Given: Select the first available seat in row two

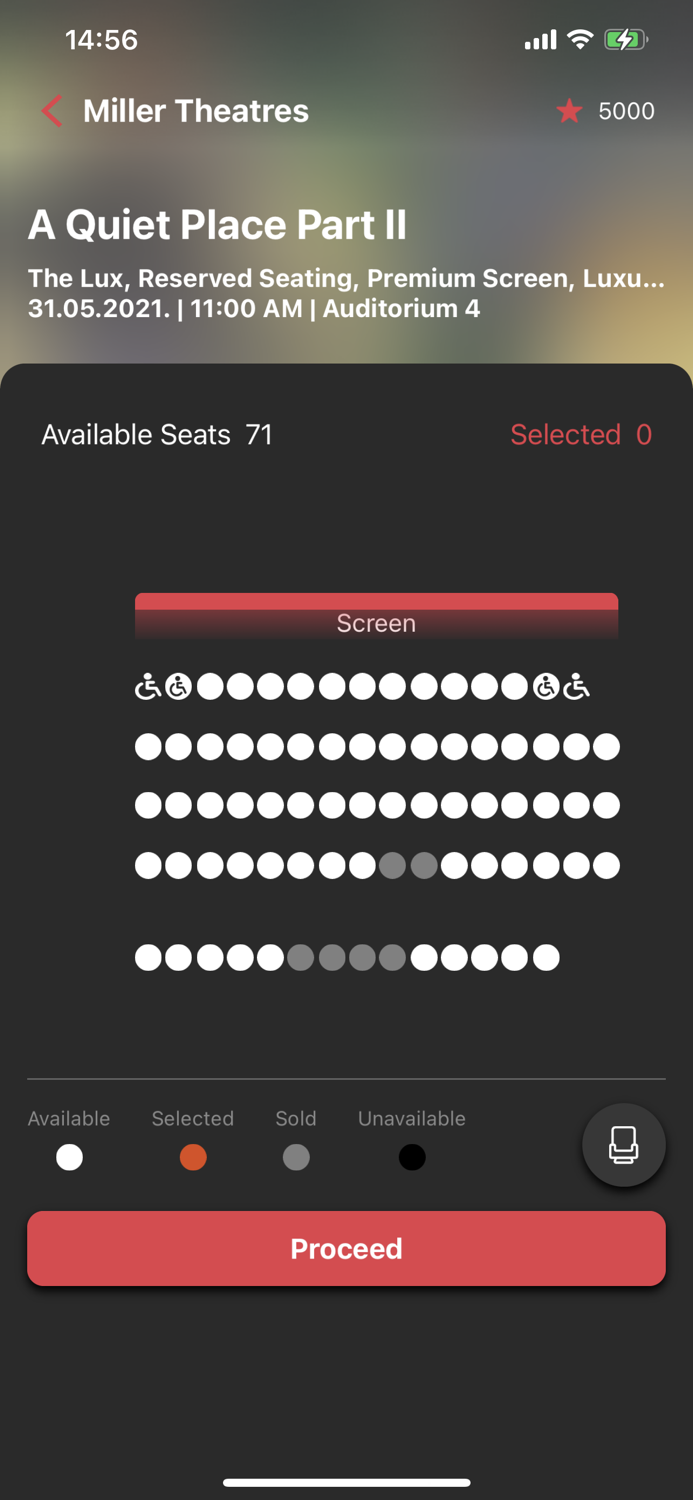Looking at the screenshot, I should [146, 746].
